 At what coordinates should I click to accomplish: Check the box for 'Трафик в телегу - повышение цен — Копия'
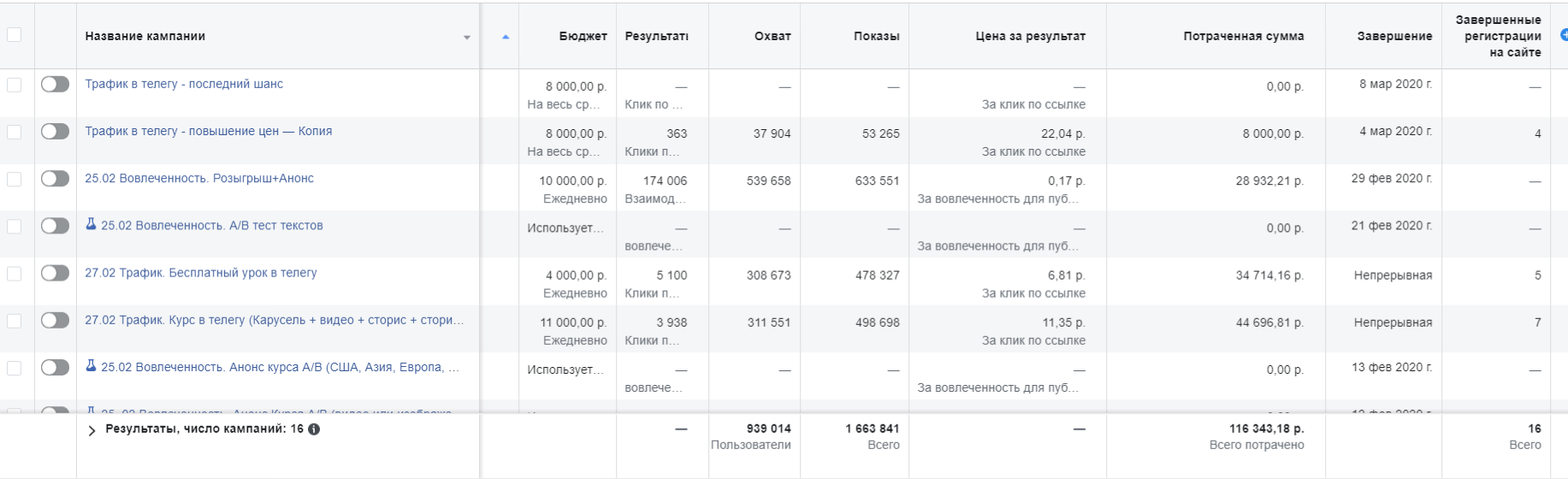tap(14, 132)
